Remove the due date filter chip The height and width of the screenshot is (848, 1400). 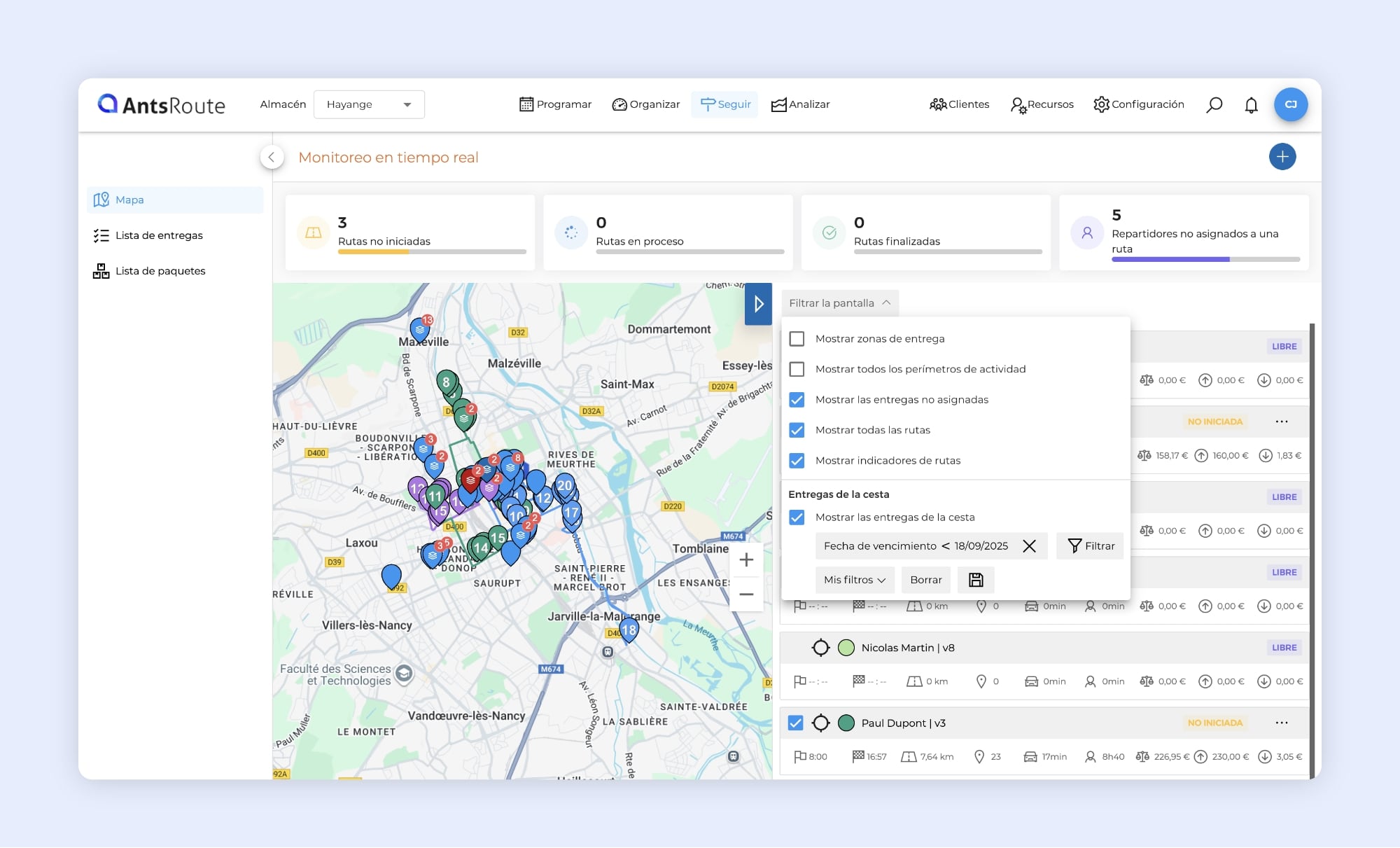(x=1029, y=546)
